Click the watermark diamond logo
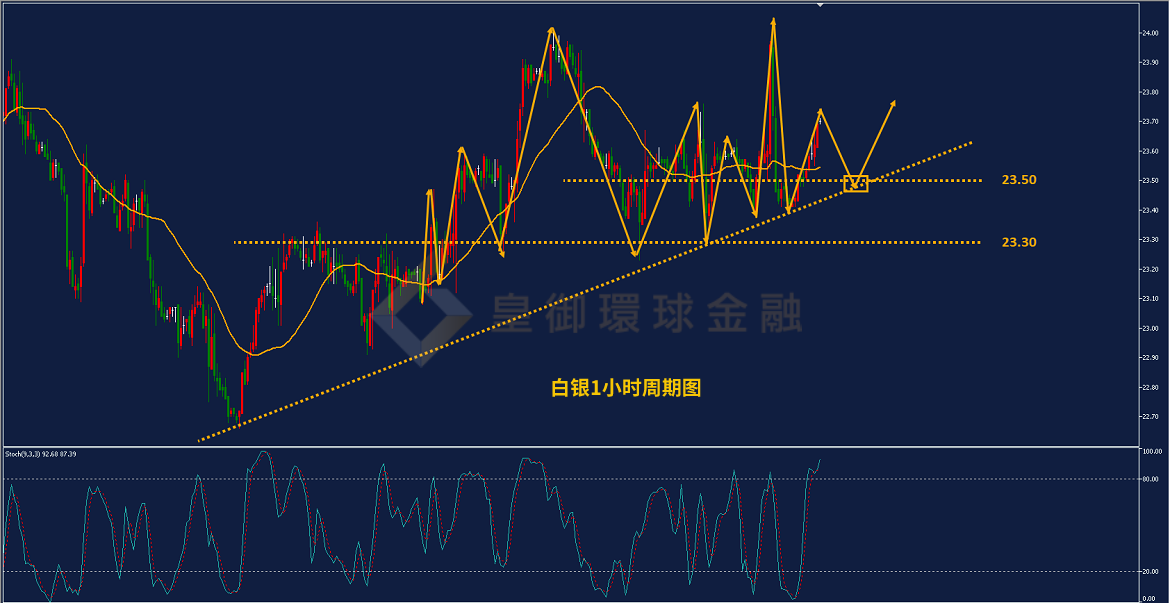The height and width of the screenshot is (603, 1170). [x=422, y=317]
